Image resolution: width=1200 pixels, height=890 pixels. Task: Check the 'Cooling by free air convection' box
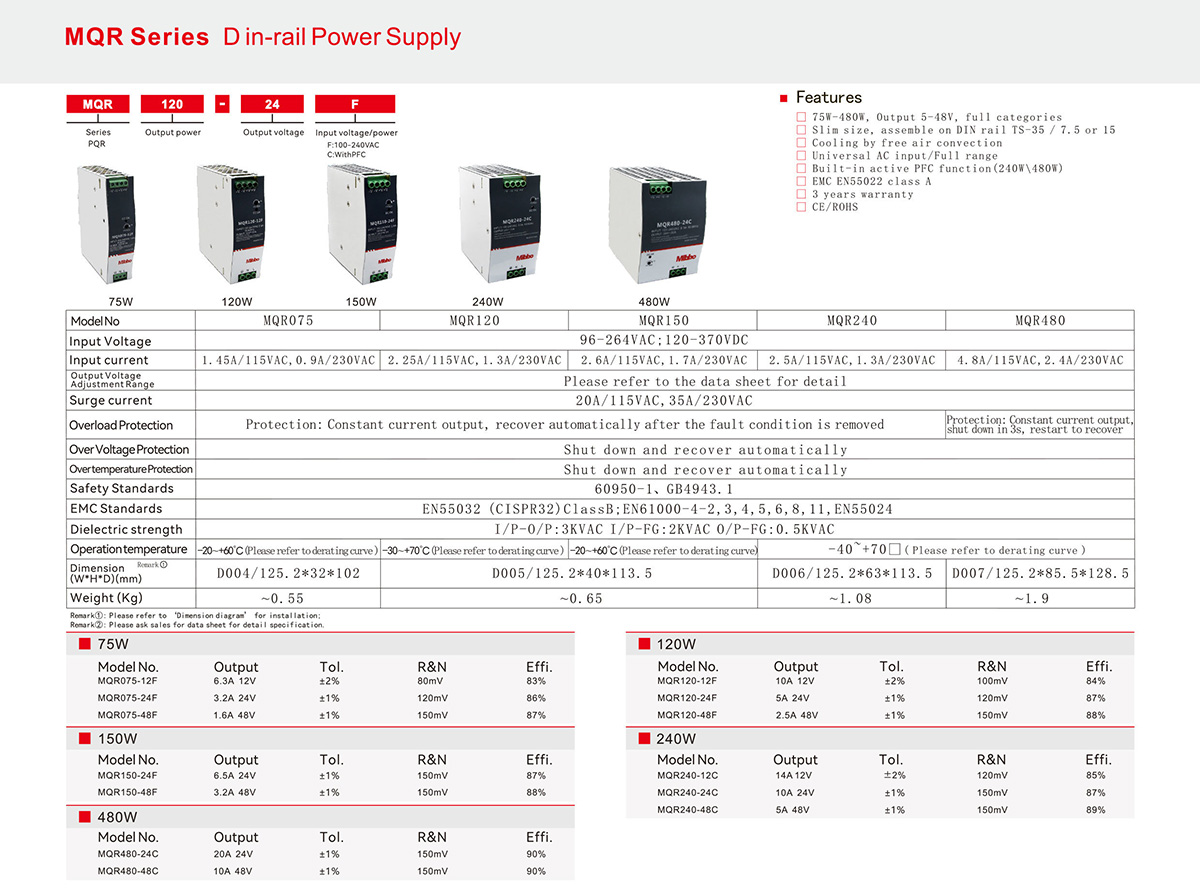click(x=801, y=143)
